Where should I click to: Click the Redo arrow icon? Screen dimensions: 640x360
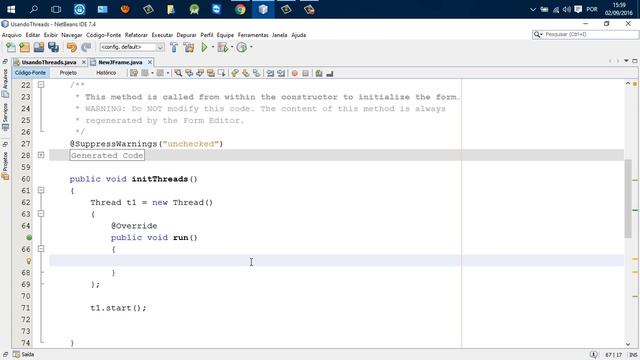tap(86, 47)
